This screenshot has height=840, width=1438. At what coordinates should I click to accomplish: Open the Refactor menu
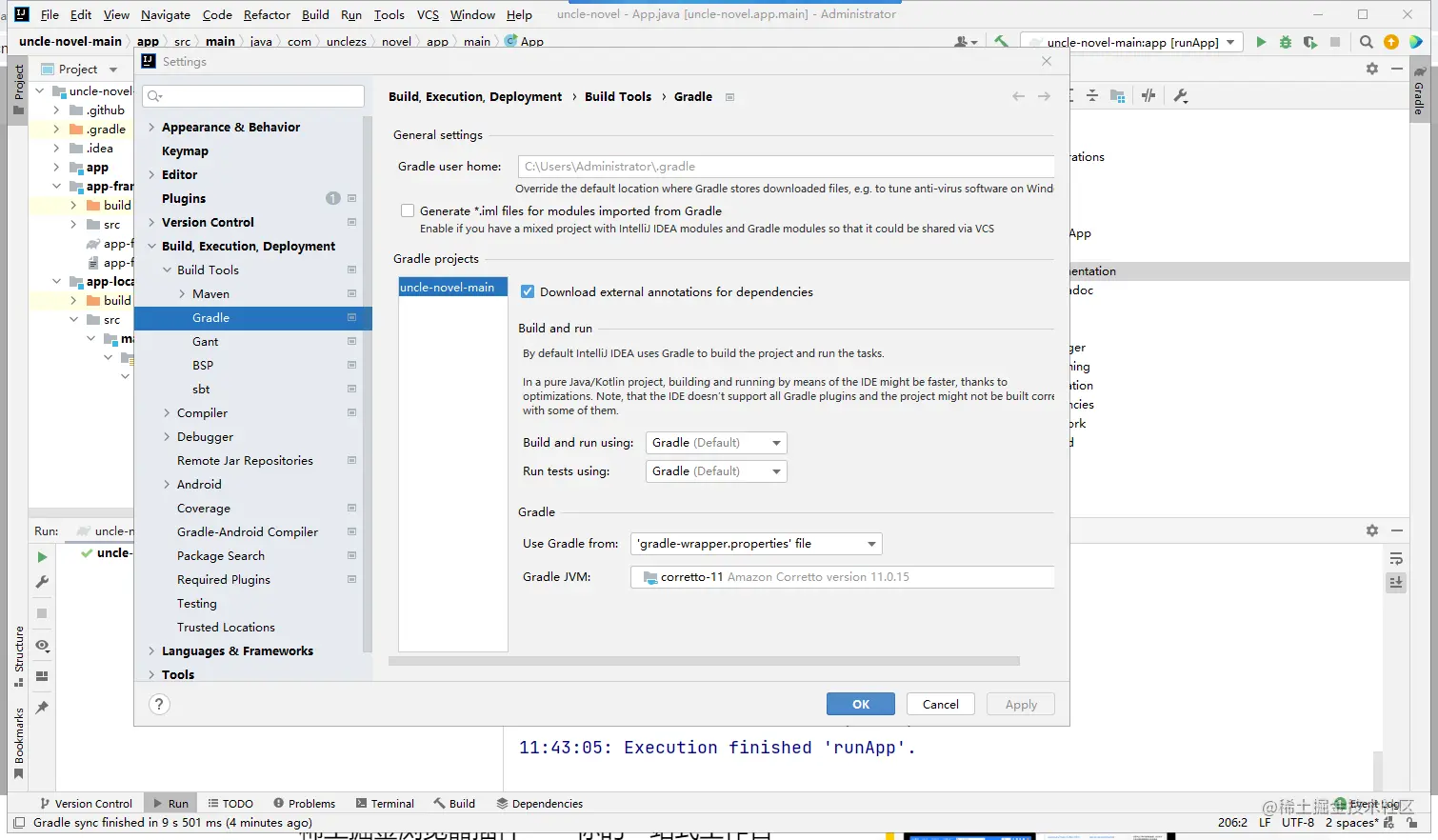point(267,14)
